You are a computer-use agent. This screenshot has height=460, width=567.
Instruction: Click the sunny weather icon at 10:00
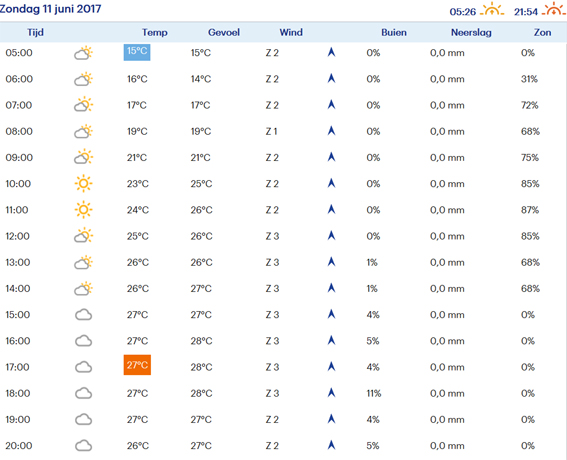pos(84,183)
